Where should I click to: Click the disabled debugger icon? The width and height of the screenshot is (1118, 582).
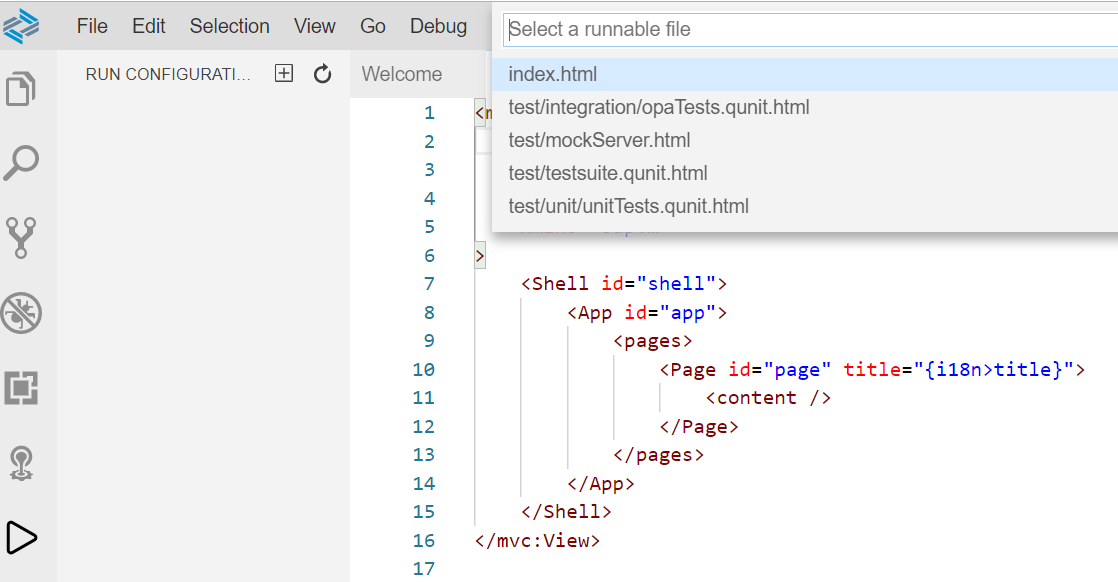pyautogui.click(x=22, y=313)
